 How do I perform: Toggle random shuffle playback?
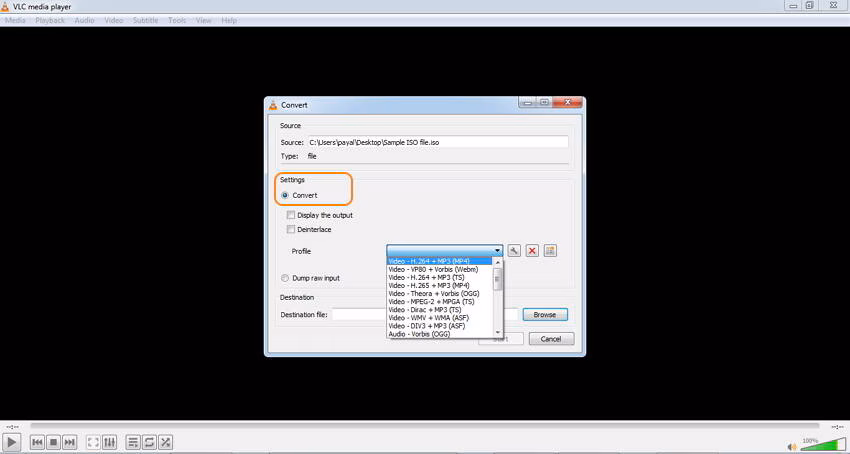point(165,442)
